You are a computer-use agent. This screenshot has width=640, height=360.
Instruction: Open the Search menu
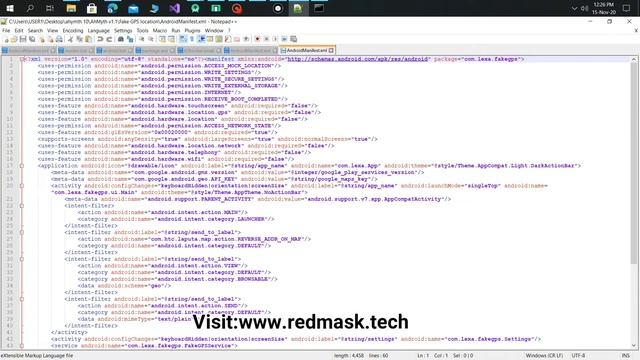(x=35, y=31)
